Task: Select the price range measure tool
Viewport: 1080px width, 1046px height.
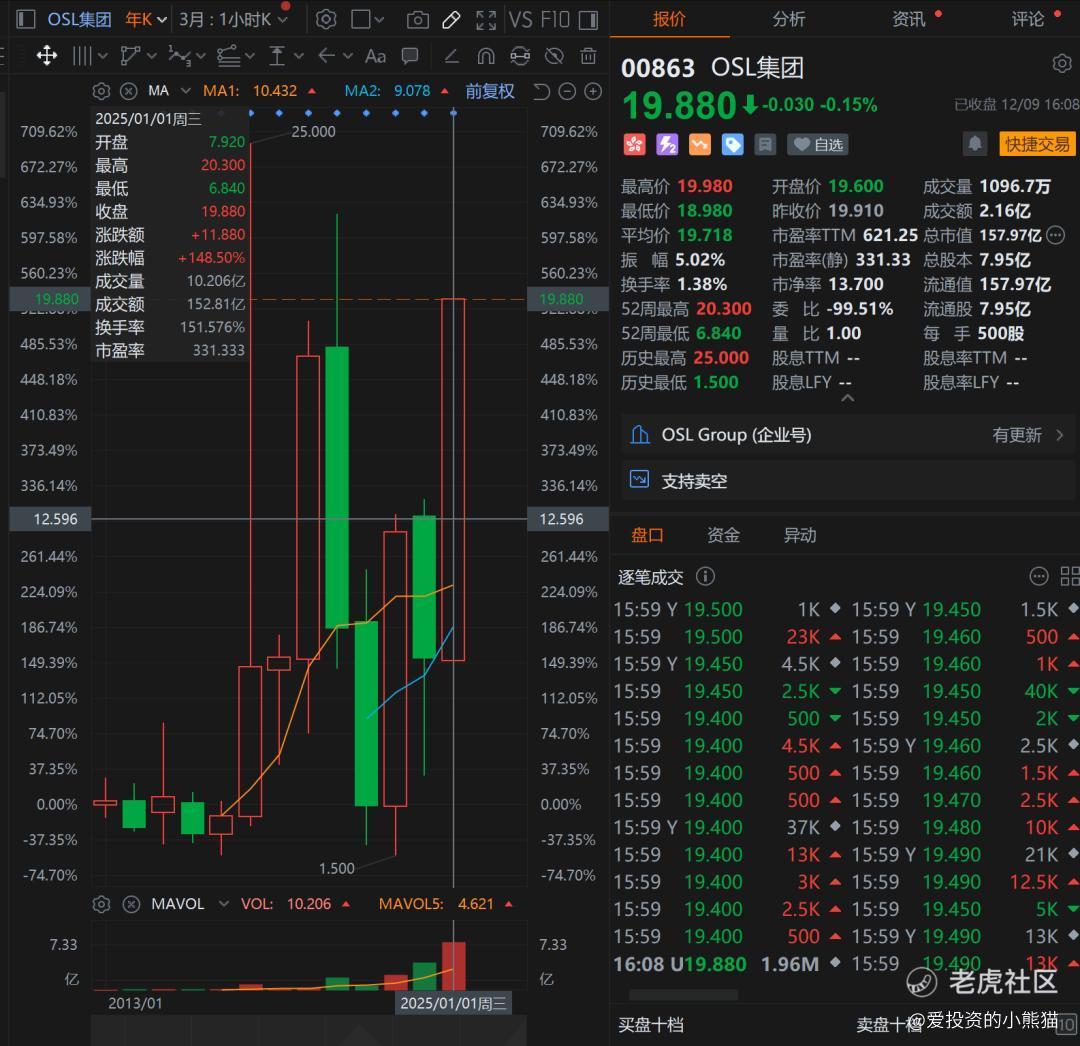Action: [277, 56]
